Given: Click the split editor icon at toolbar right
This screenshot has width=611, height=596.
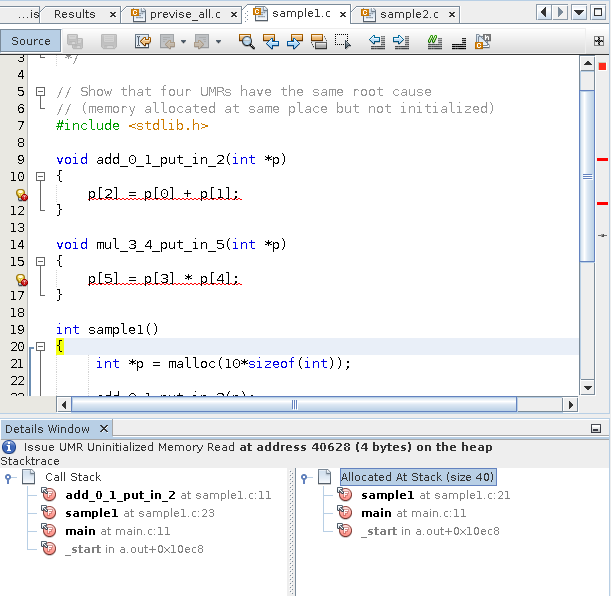Looking at the screenshot, I should tap(599, 41).
